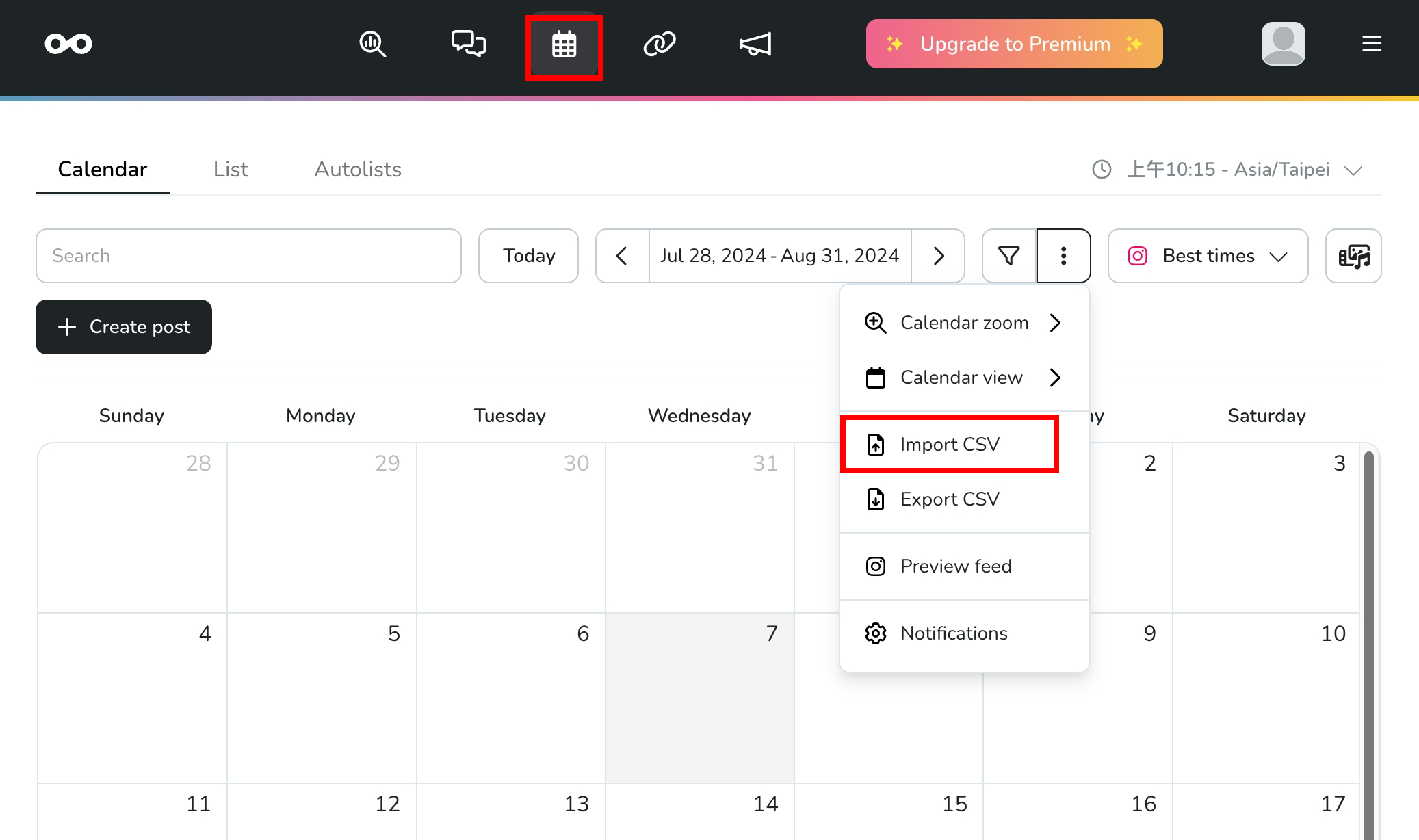Open the conversations chat bubbles icon
This screenshot has height=840, width=1419.
(x=469, y=44)
